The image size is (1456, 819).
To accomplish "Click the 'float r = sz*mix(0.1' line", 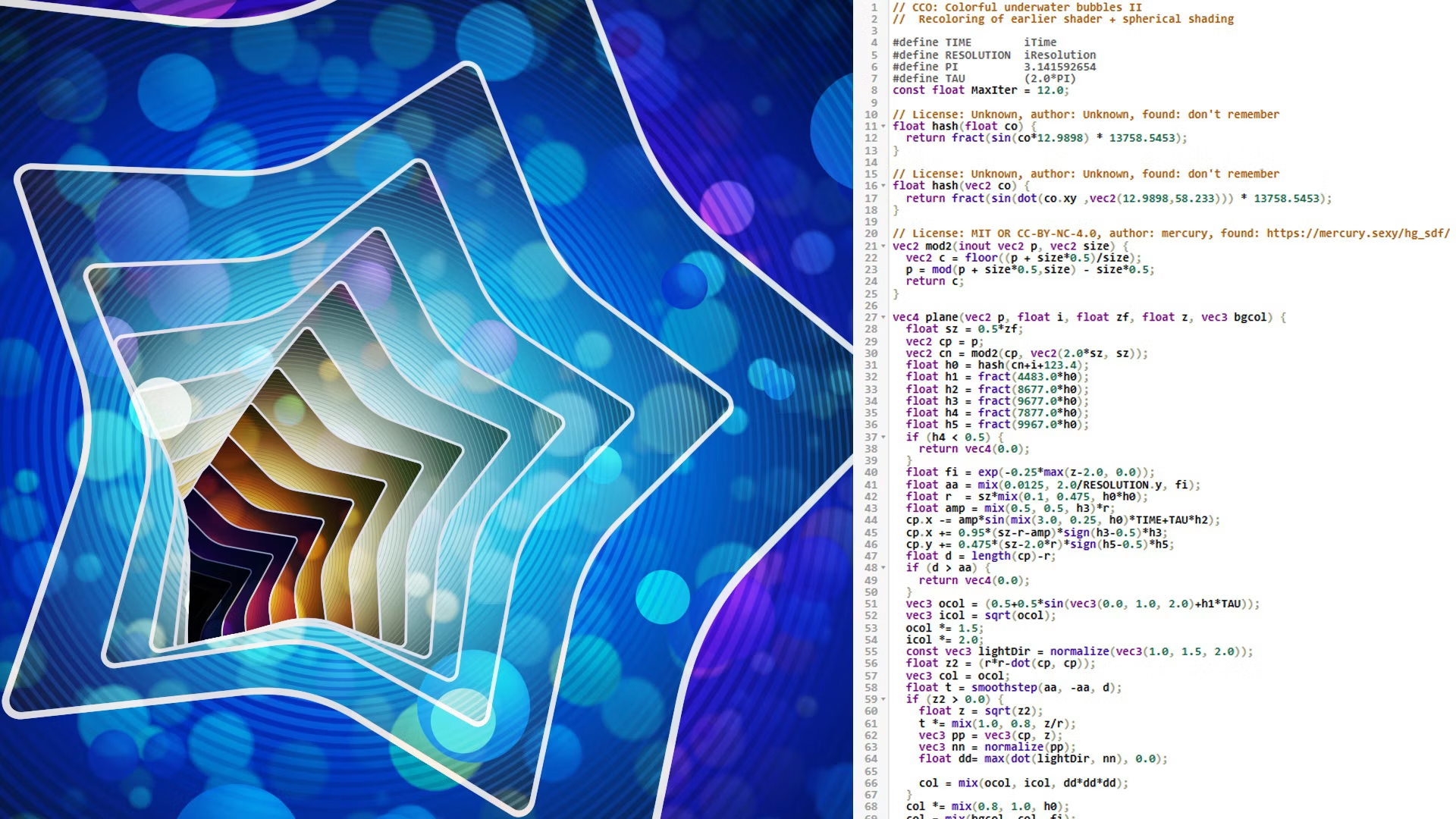I will click(1027, 497).
